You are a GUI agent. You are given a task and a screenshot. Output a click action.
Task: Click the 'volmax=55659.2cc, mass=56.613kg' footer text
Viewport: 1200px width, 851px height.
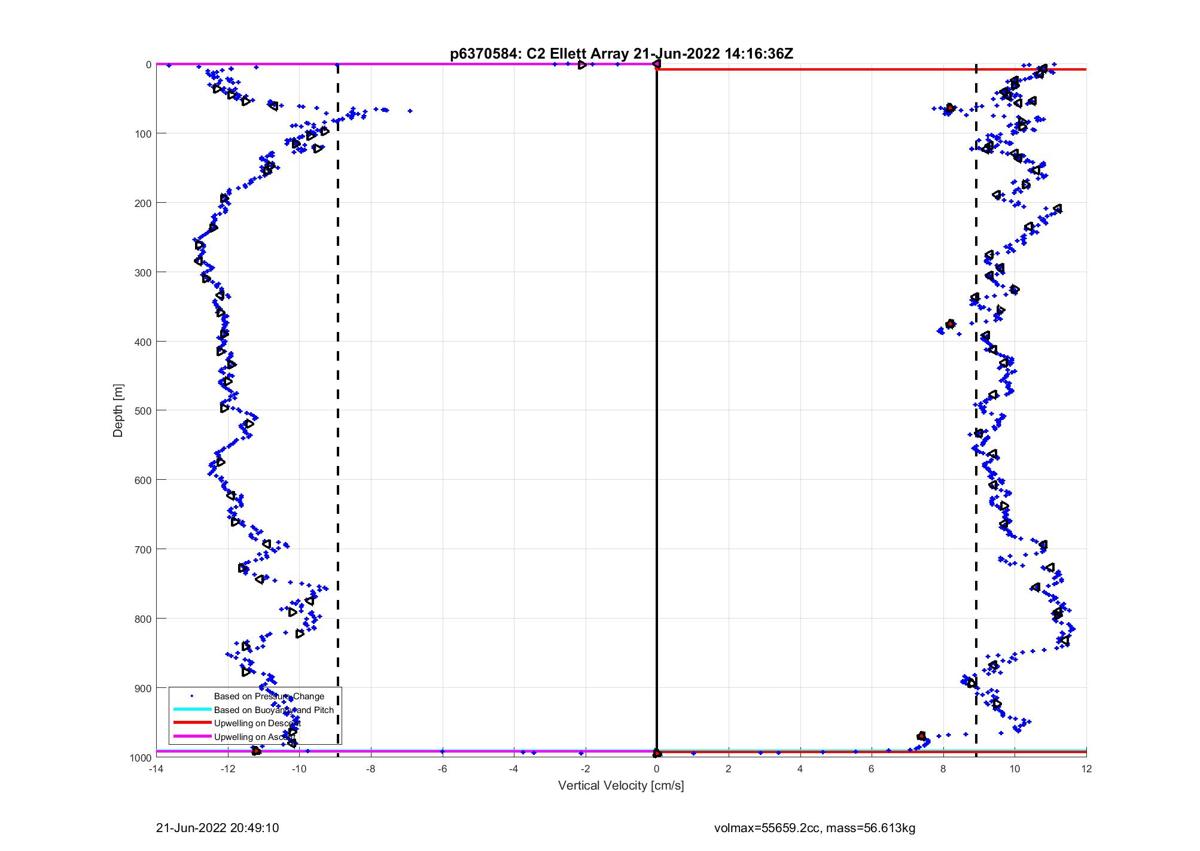pyautogui.click(x=817, y=828)
